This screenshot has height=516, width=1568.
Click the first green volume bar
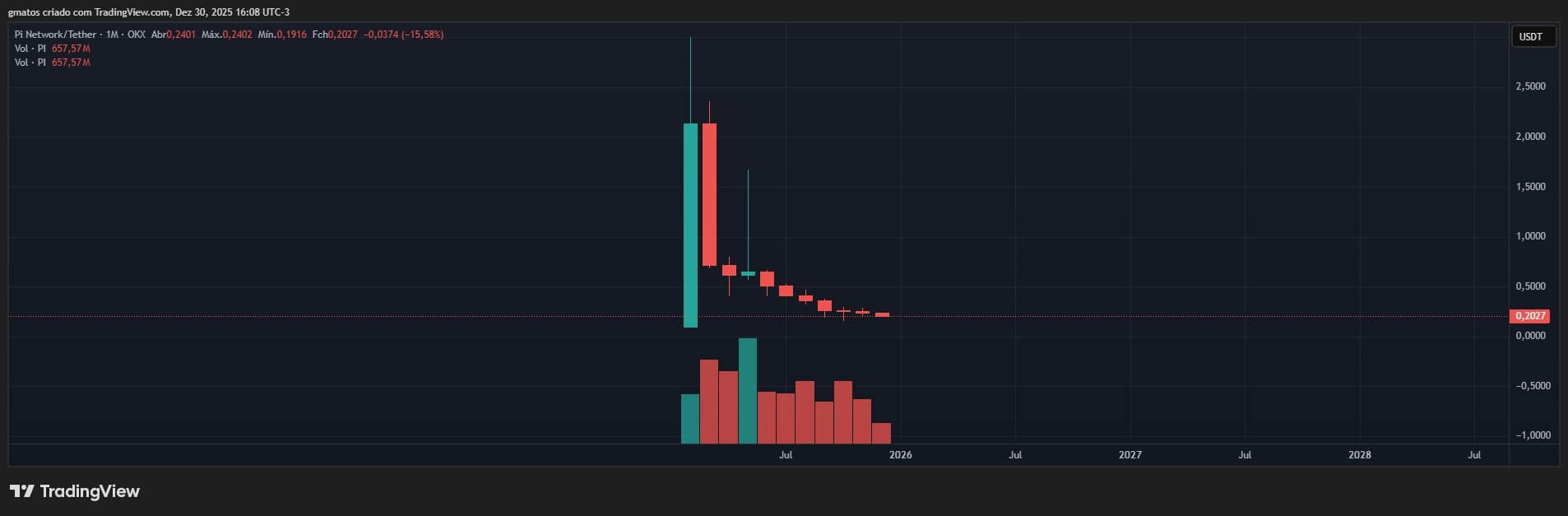click(x=689, y=419)
